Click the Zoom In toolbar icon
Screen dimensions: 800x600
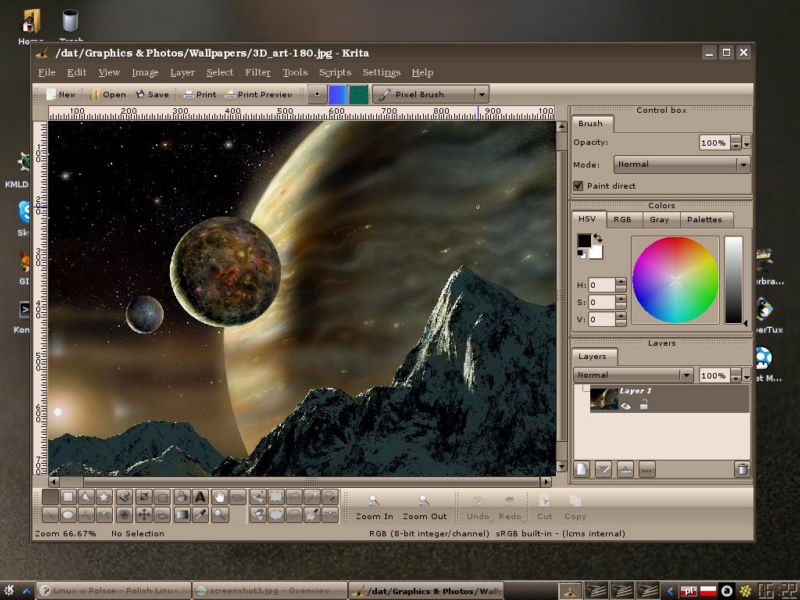[374, 508]
